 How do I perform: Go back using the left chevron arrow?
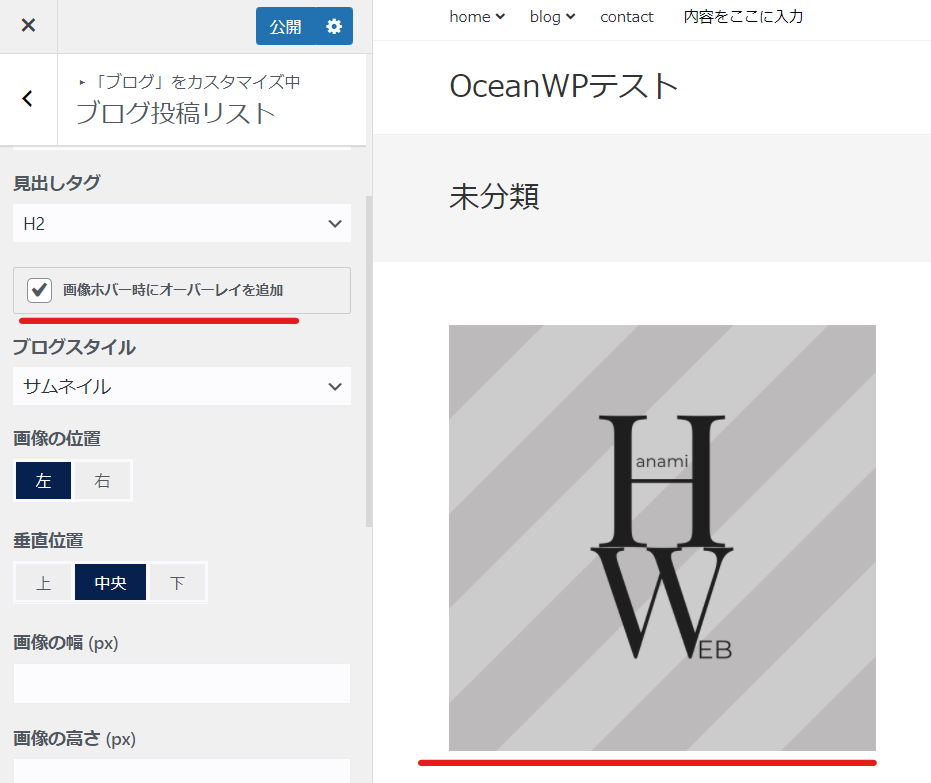coord(27,99)
